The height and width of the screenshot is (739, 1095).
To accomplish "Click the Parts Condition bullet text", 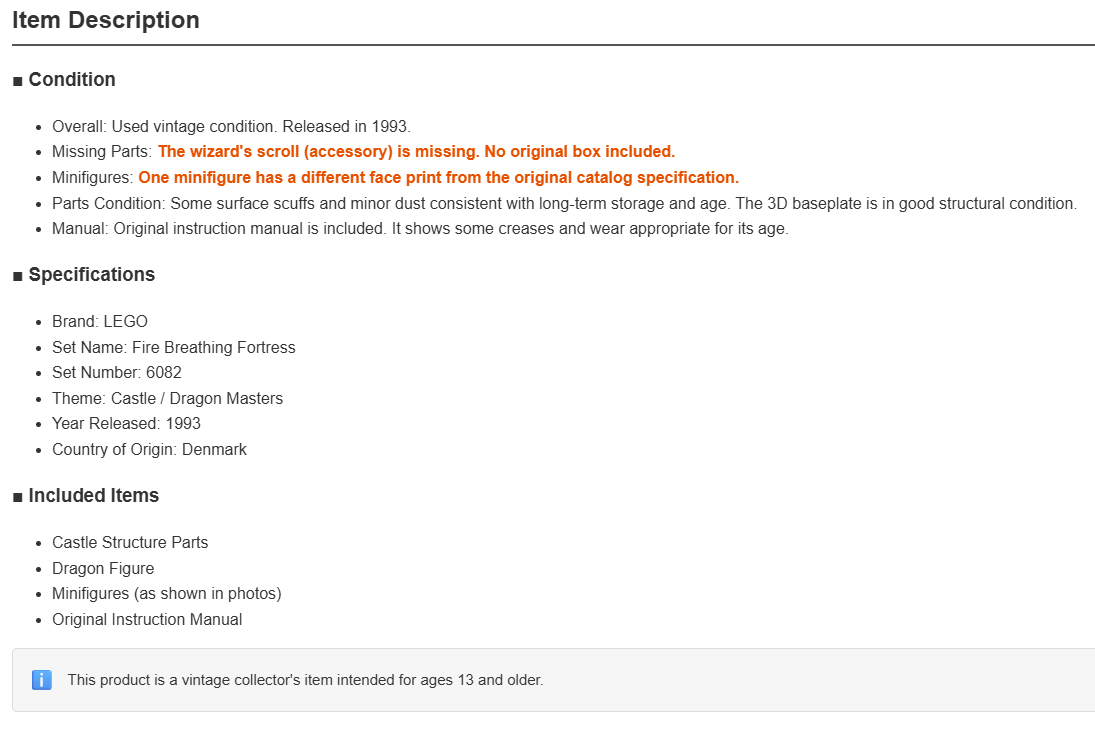I will coord(564,203).
